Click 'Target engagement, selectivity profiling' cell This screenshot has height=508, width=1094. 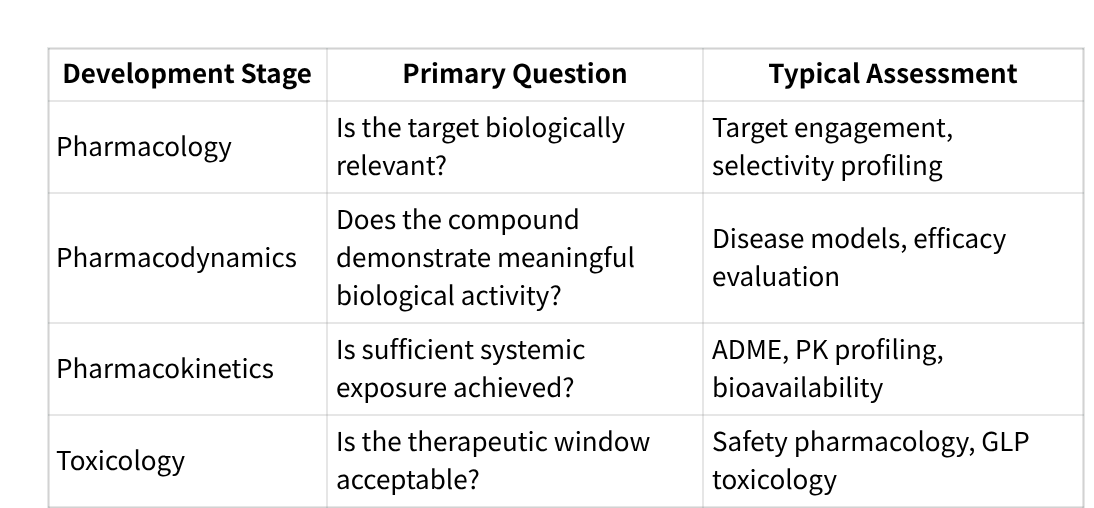point(893,147)
